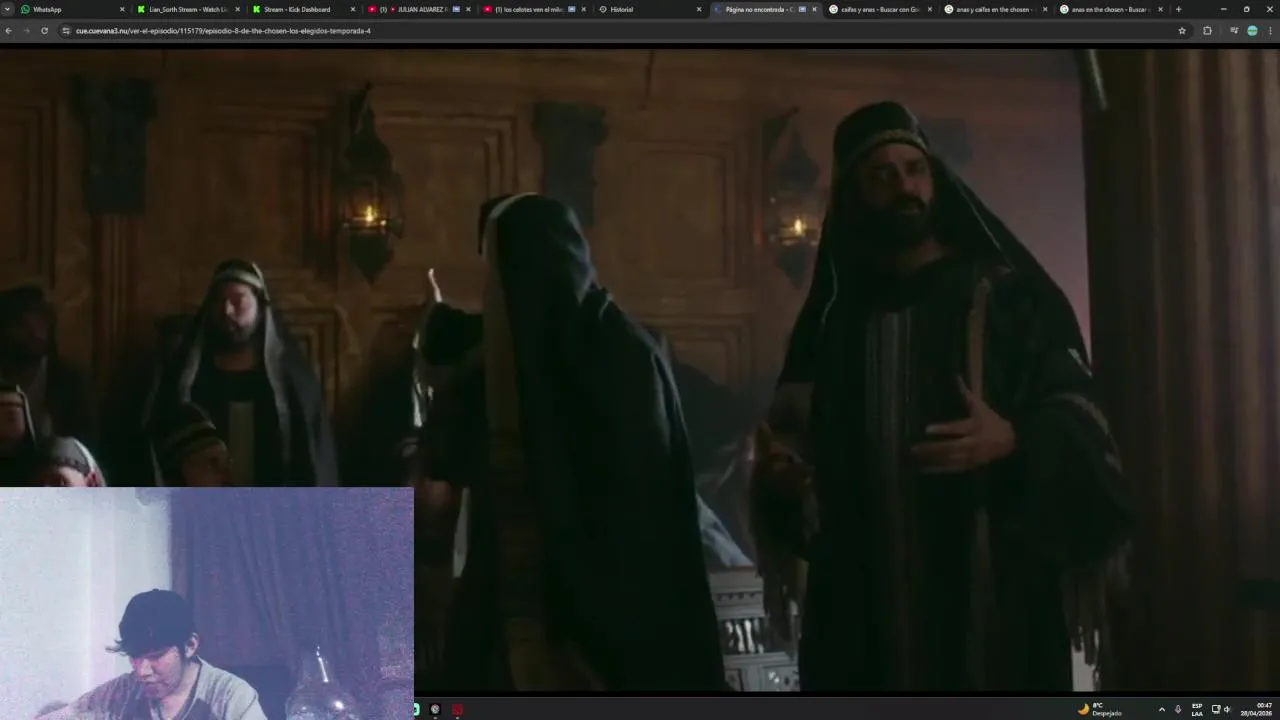Show hidden system tray icons
1280x720 pixels.
(x=1161, y=709)
